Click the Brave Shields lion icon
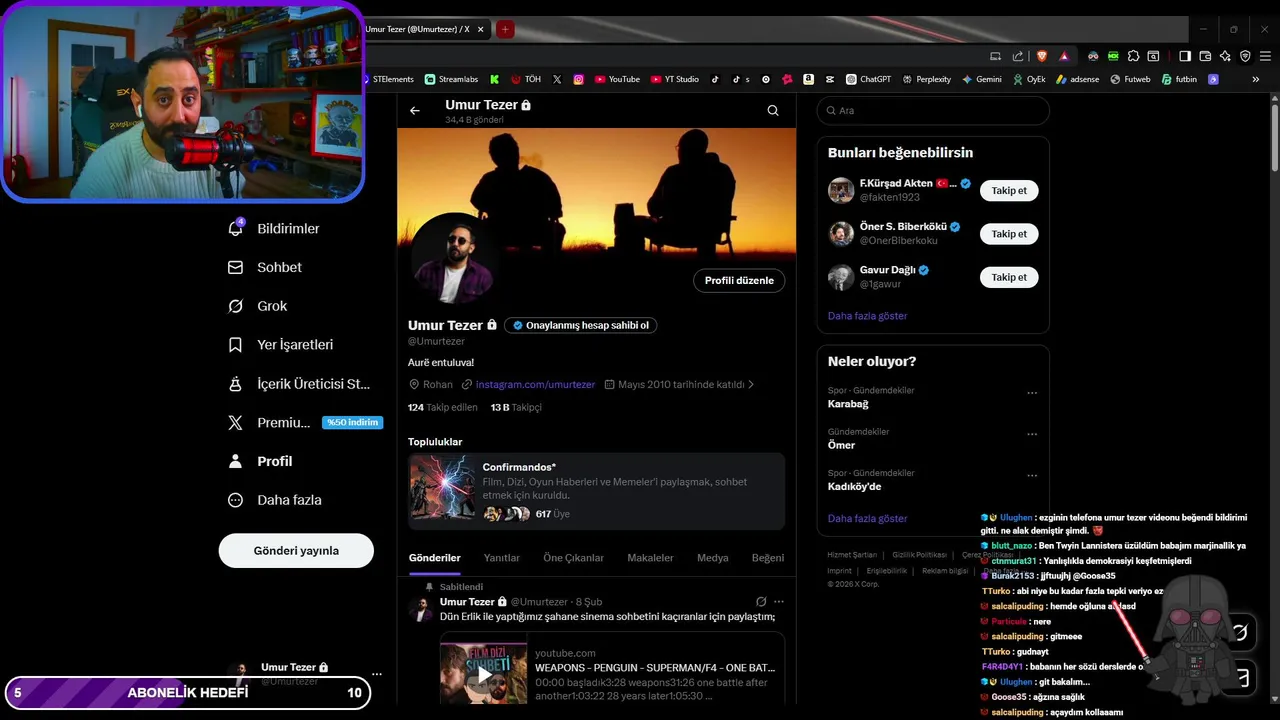The image size is (1280, 720). coord(1042,56)
